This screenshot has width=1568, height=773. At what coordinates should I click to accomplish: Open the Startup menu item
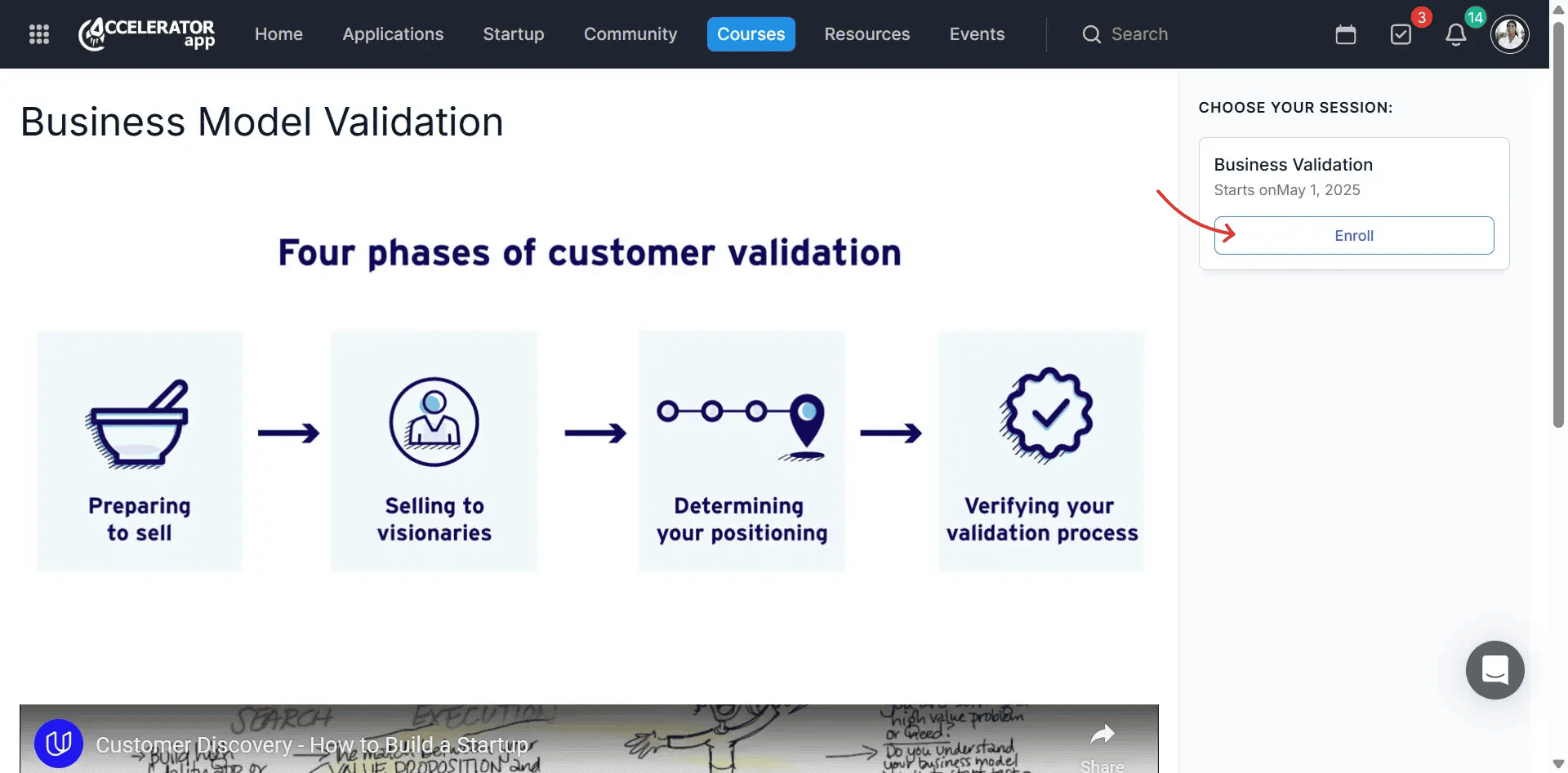pyautogui.click(x=513, y=34)
